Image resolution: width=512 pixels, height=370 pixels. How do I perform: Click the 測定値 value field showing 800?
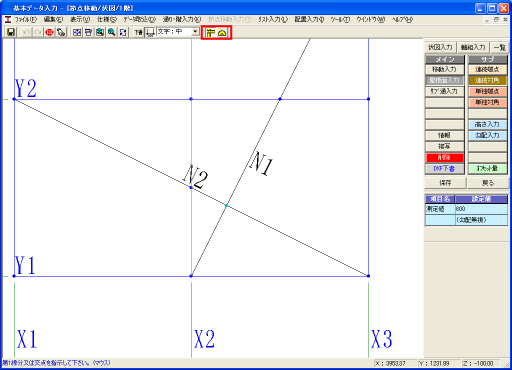pyautogui.click(x=481, y=209)
